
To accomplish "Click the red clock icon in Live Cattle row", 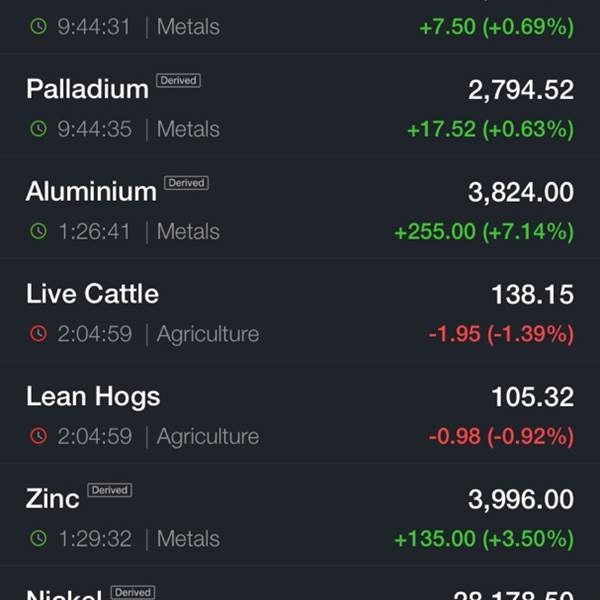I will (39, 333).
